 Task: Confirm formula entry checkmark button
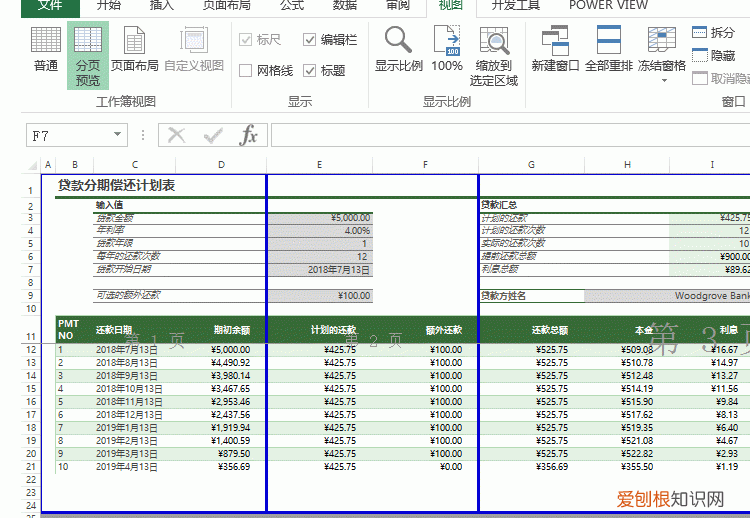[x=213, y=135]
